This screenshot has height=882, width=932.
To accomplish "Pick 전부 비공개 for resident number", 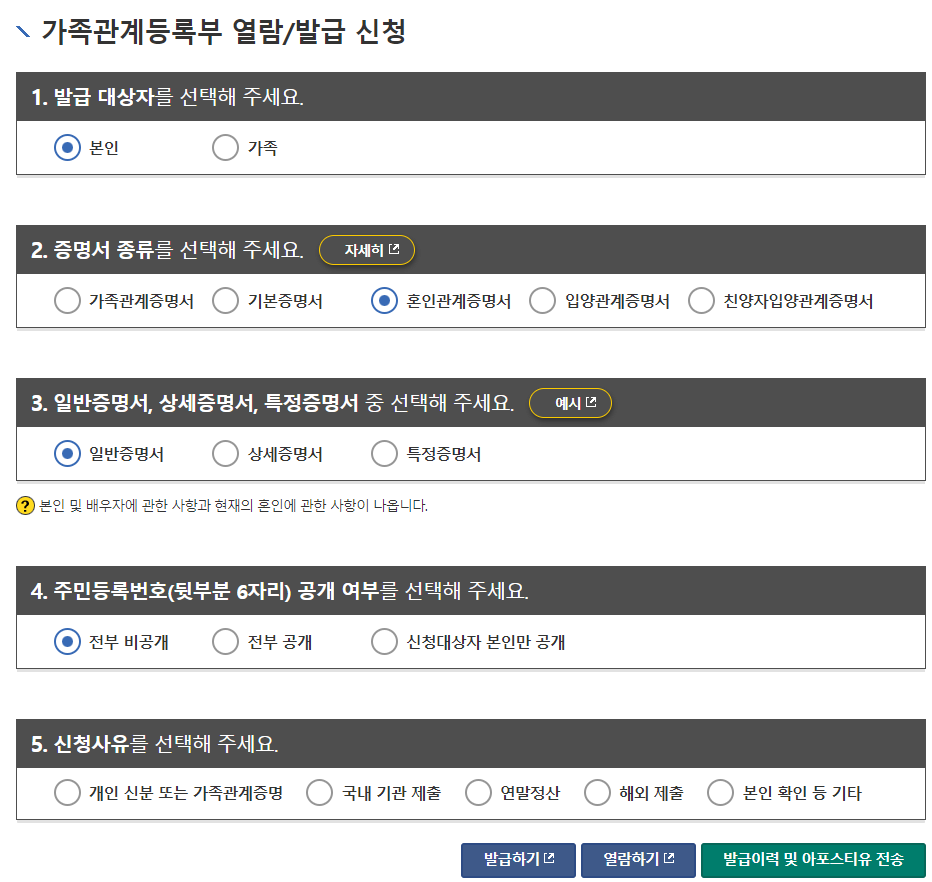I will (67, 642).
